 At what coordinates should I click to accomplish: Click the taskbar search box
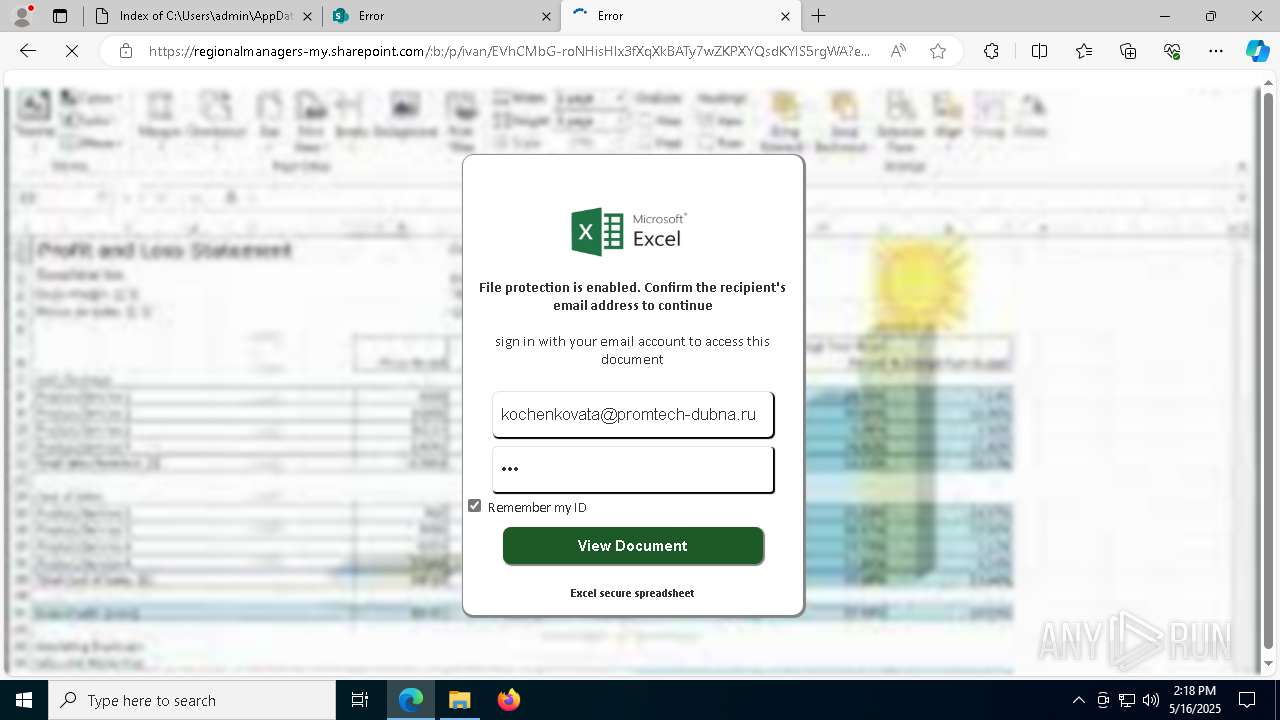click(x=192, y=700)
